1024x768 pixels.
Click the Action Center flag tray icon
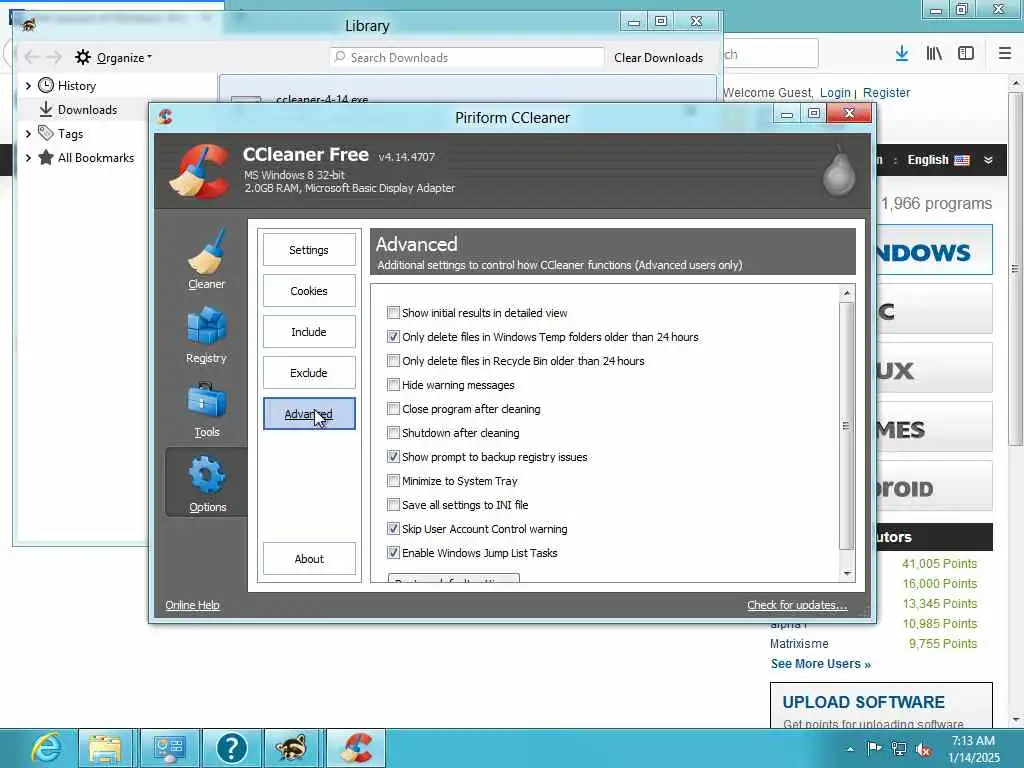click(x=873, y=748)
